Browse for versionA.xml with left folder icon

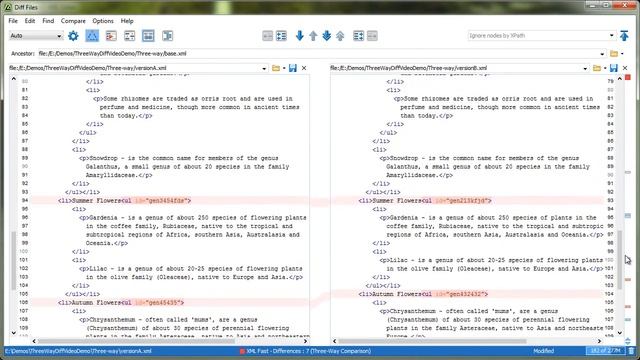pyautogui.click(x=276, y=68)
